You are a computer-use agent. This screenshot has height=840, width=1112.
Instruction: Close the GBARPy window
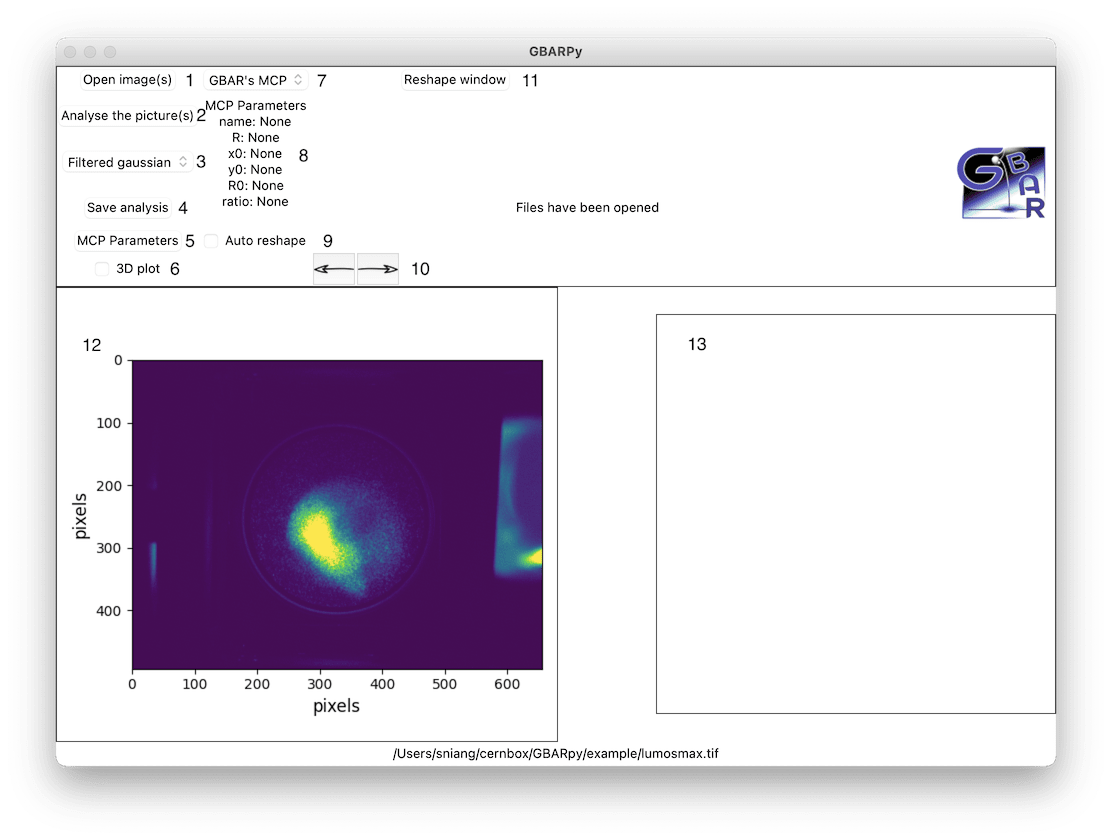coord(70,52)
